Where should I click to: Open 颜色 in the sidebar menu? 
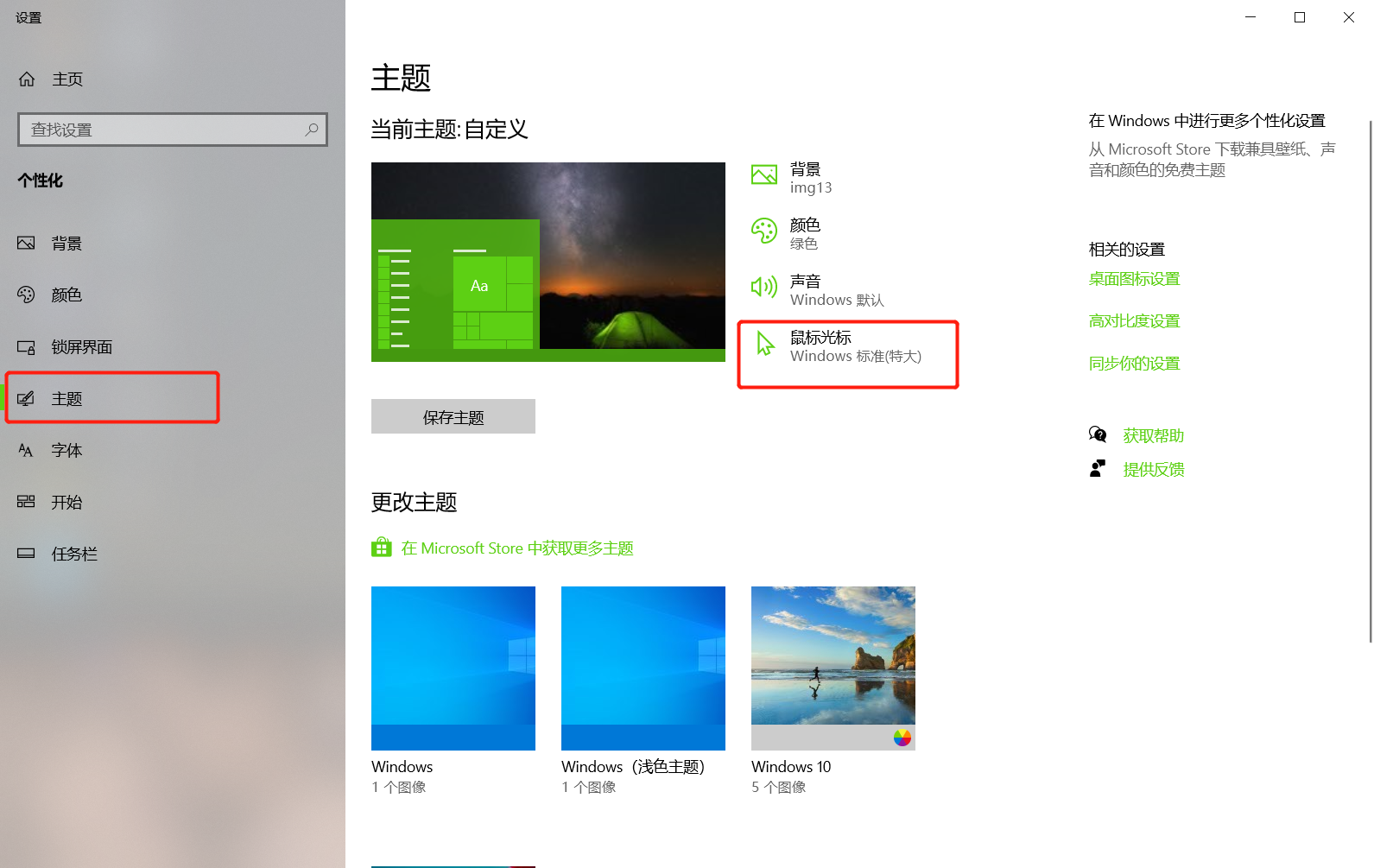pyautogui.click(x=173, y=295)
